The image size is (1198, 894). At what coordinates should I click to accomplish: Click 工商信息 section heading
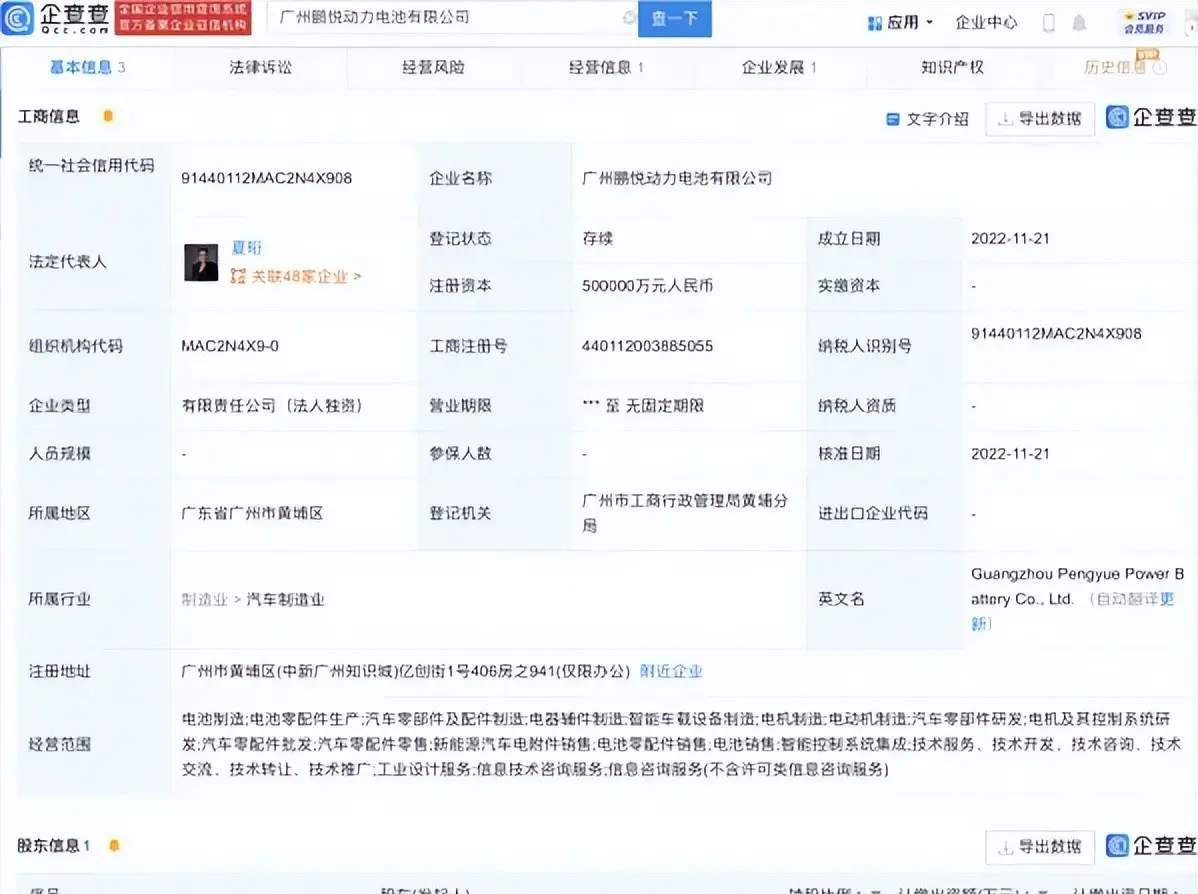coord(48,116)
